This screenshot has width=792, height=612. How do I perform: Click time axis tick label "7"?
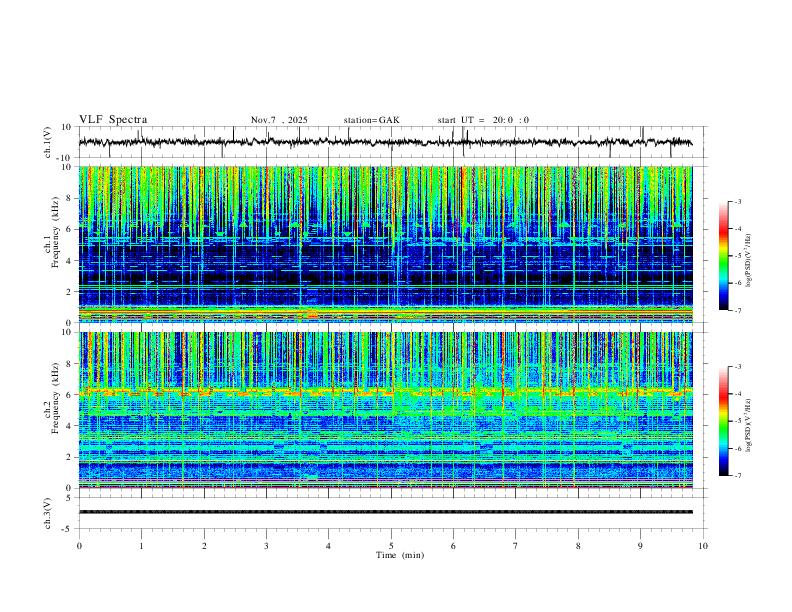[x=516, y=546]
